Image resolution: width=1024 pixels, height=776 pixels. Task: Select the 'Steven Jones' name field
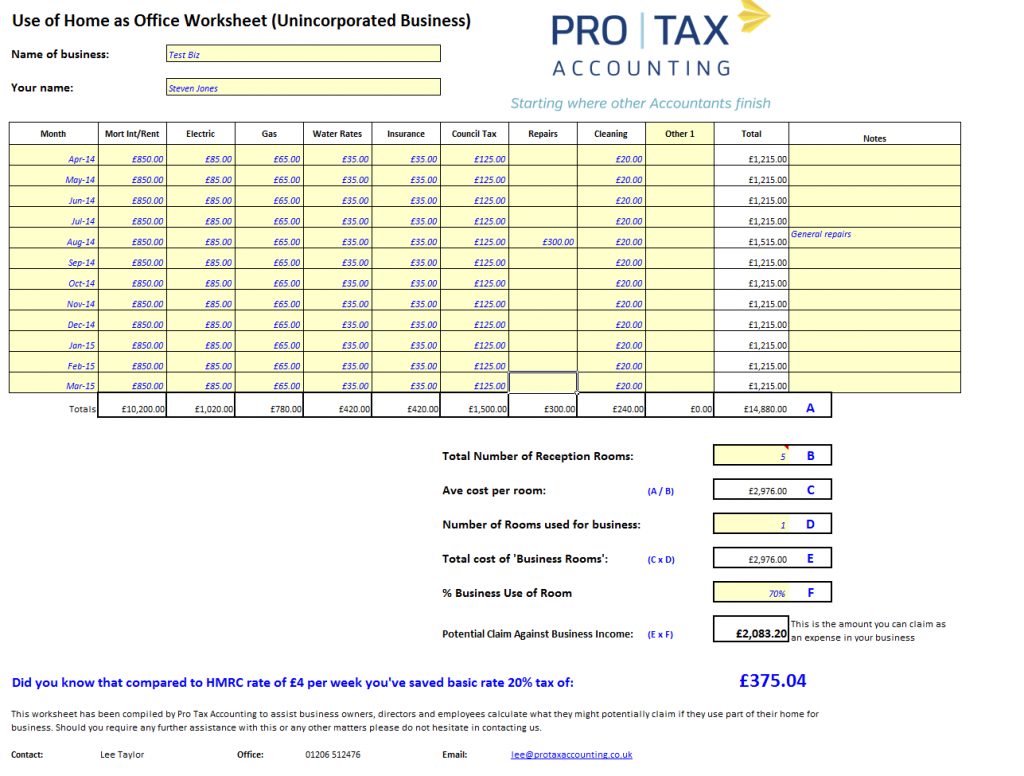click(x=303, y=87)
